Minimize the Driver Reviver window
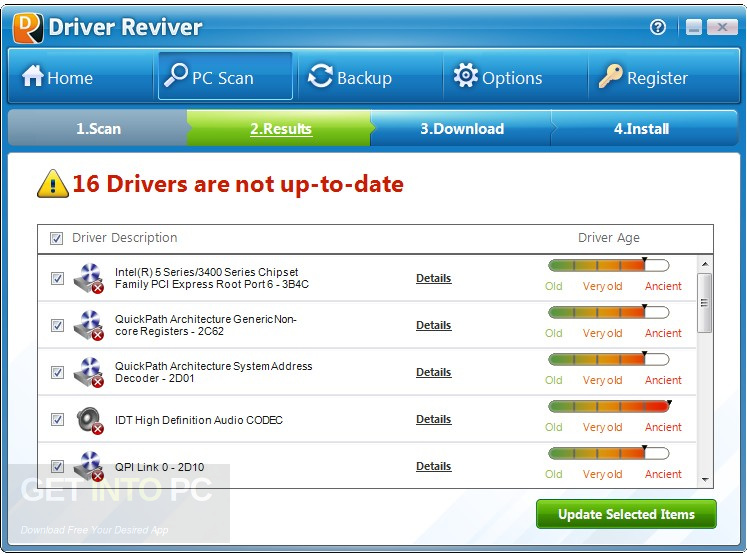Image resolution: width=747 pixels, height=554 pixels. [694, 27]
